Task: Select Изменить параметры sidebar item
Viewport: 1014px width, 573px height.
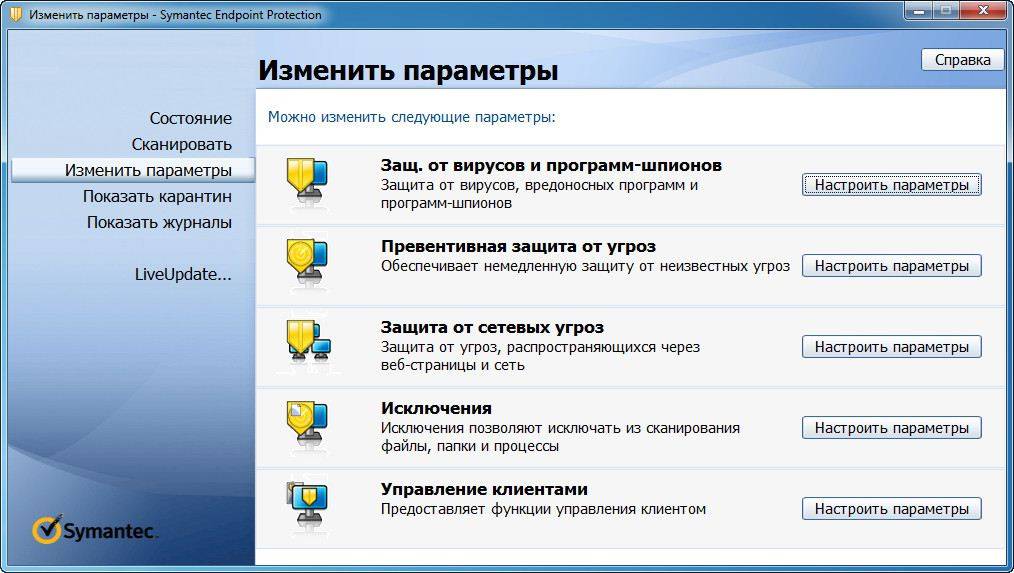Action: 133,170
